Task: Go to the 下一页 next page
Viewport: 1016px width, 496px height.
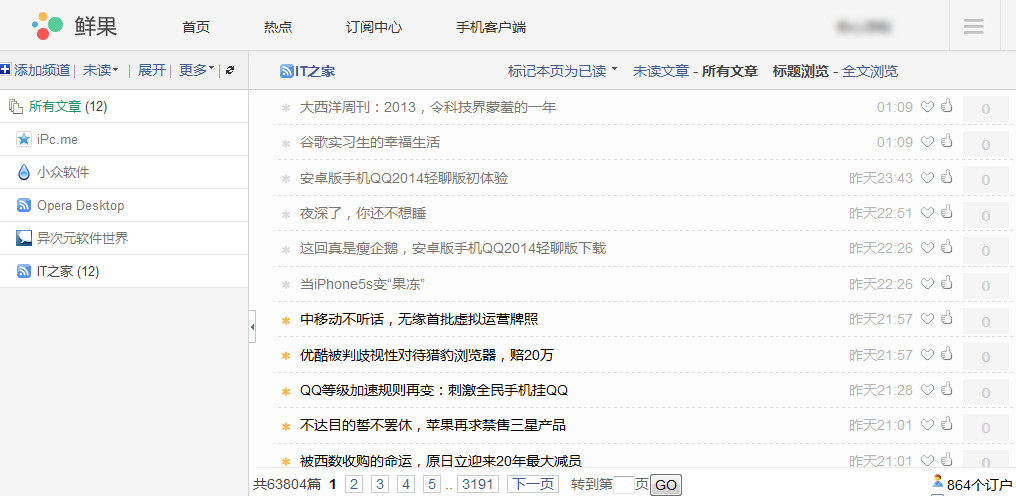Action: coord(533,484)
